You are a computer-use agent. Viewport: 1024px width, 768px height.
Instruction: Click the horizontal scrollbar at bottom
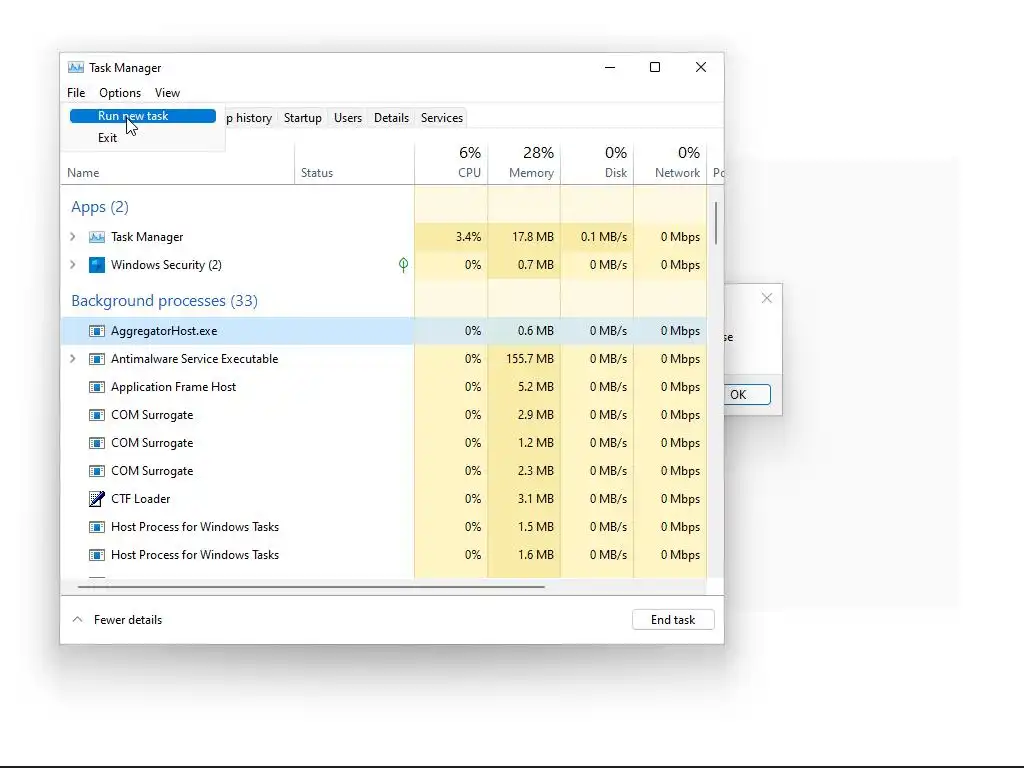311,587
